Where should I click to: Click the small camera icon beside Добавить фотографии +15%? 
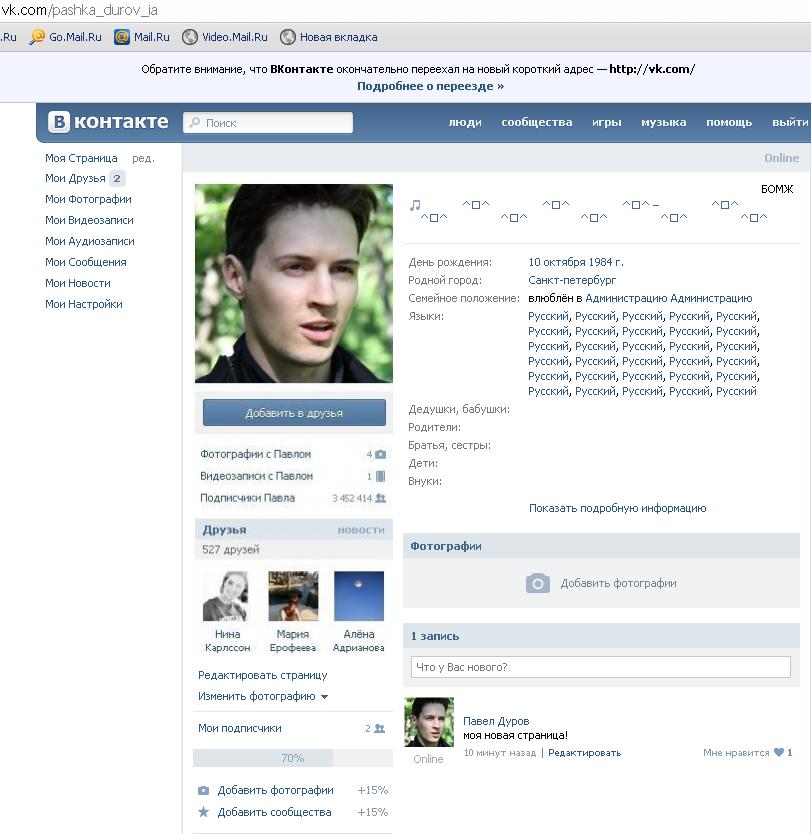coord(203,790)
